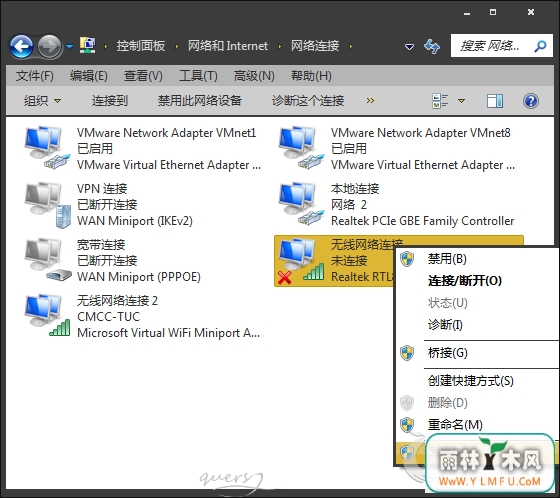
Task: Expand the chevron after 网络连接 breadcrumb
Action: click(x=351, y=46)
